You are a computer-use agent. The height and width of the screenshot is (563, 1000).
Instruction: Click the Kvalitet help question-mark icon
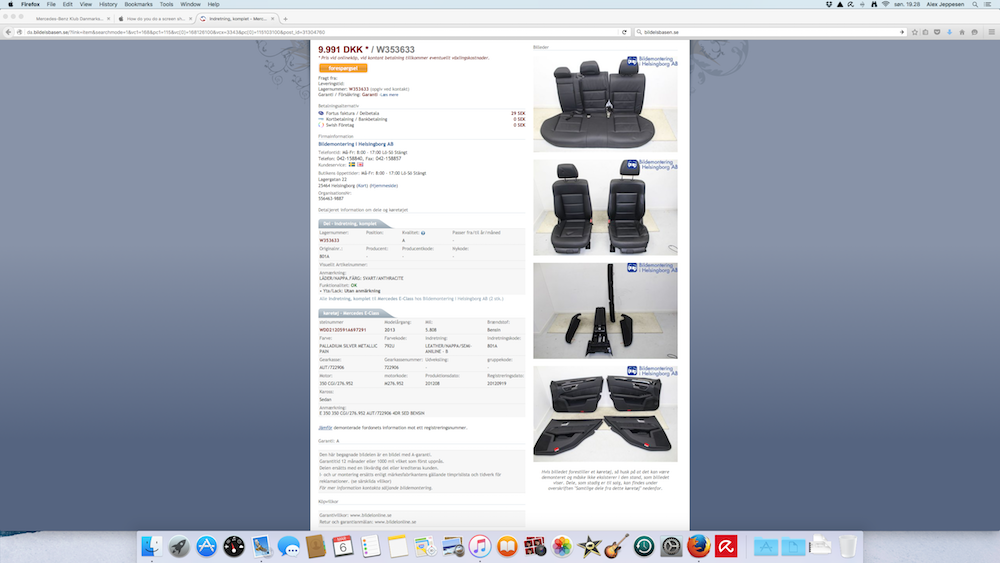(x=423, y=233)
